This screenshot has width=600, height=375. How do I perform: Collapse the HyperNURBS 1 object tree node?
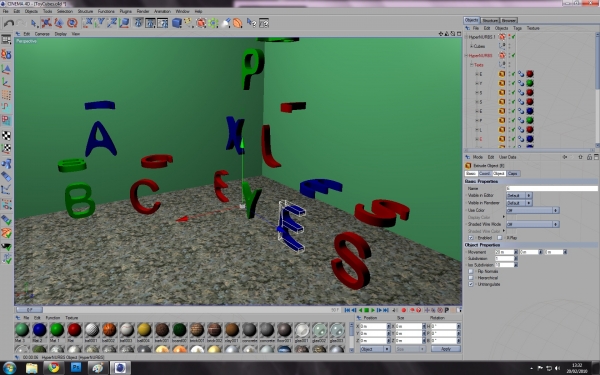(466, 37)
